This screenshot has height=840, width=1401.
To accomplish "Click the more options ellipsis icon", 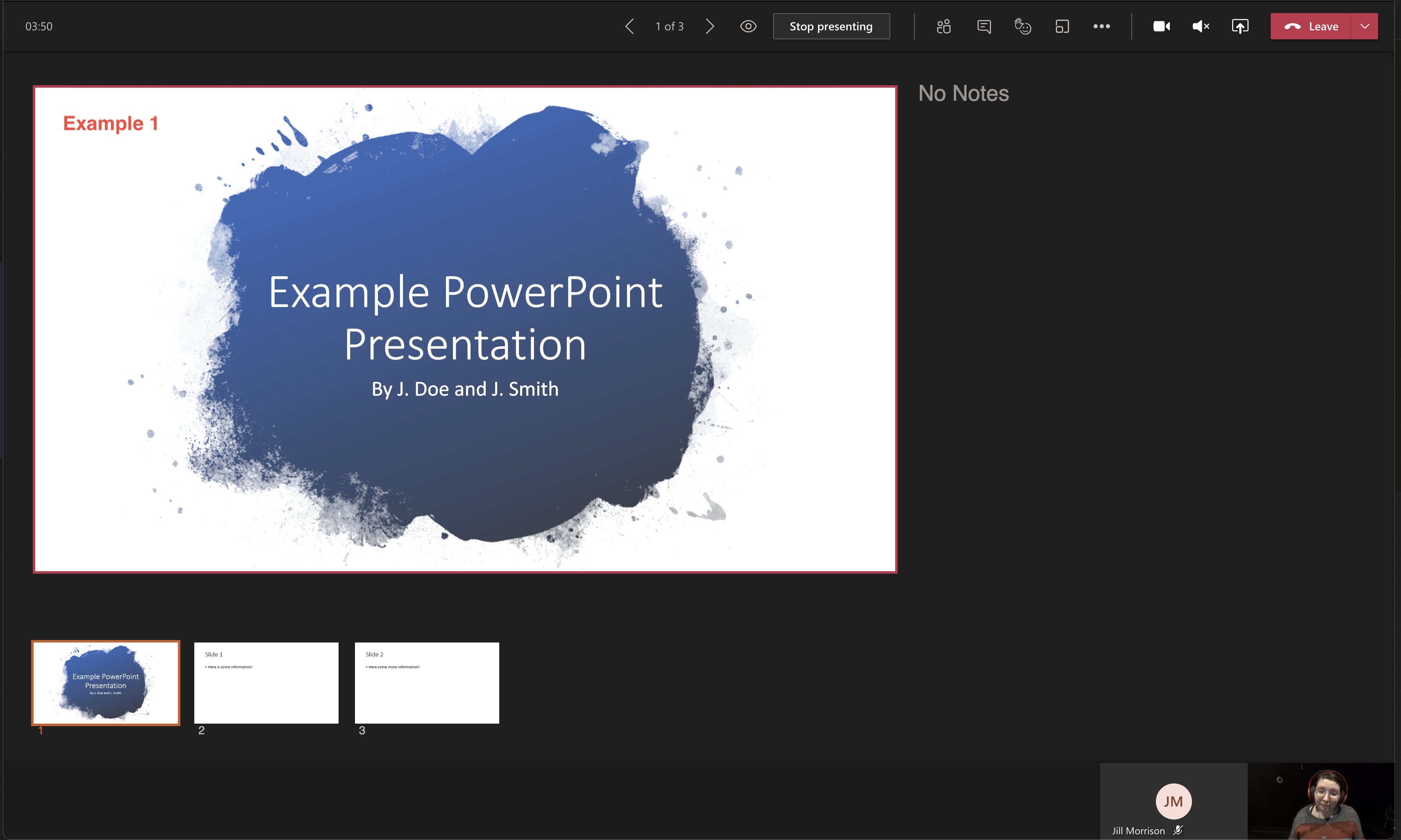I will coord(1100,26).
